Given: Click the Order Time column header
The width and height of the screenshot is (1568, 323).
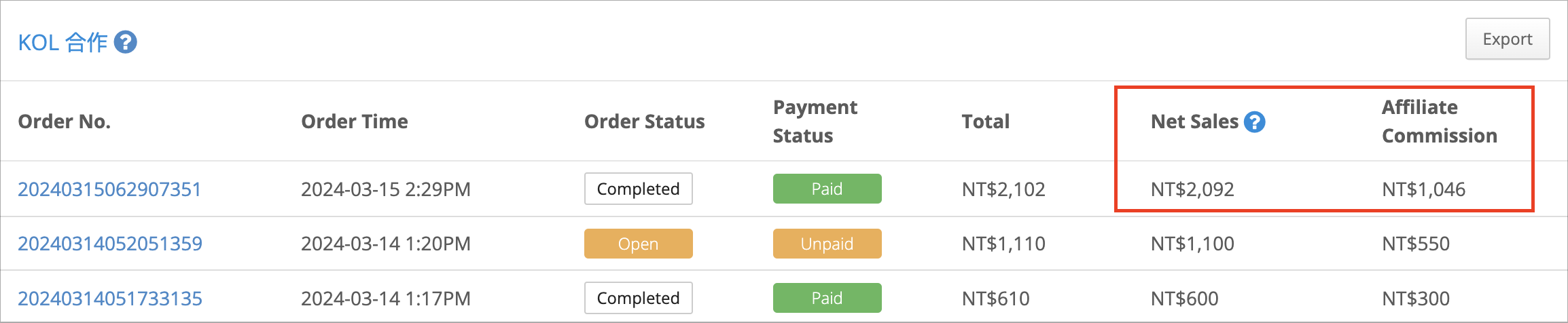Looking at the screenshot, I should coord(355,121).
